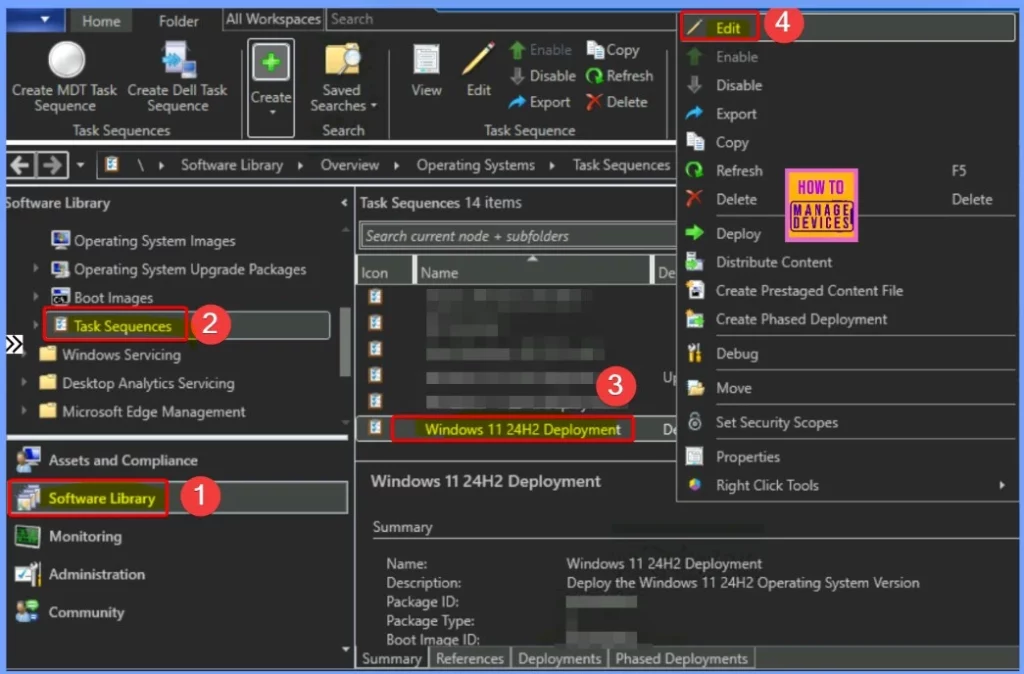Expand the Boot Images node arrow

[35, 297]
